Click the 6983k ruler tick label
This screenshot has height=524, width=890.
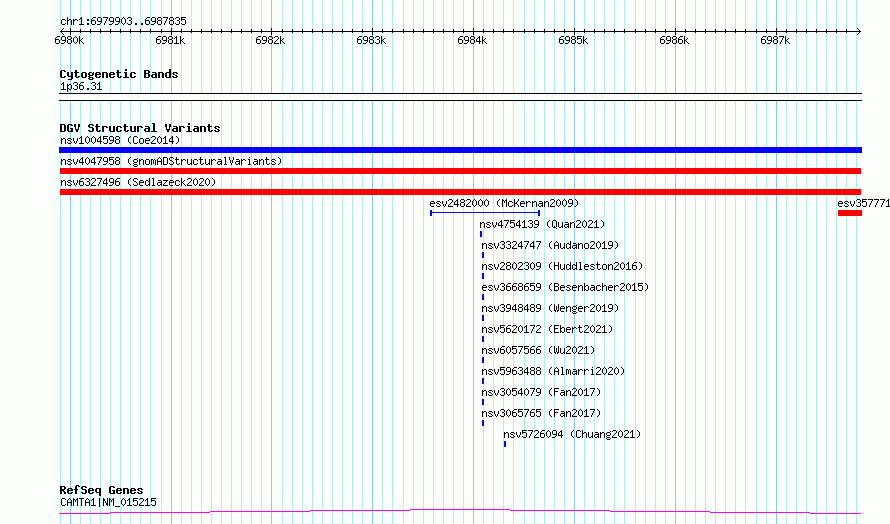point(371,40)
